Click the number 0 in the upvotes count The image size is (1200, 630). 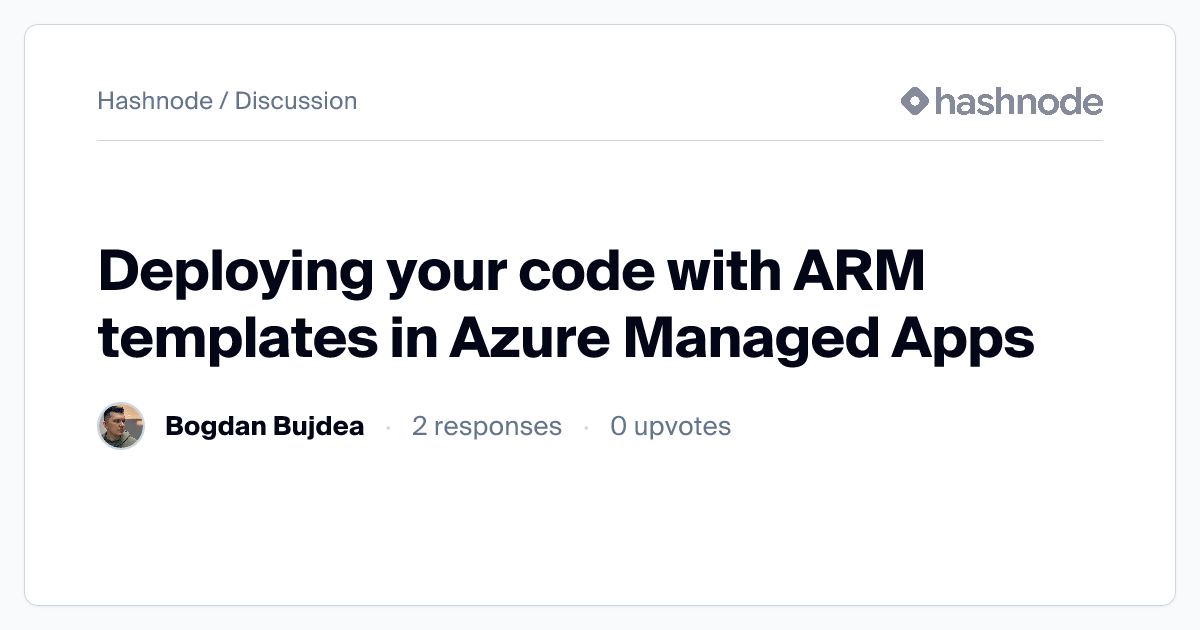(619, 427)
